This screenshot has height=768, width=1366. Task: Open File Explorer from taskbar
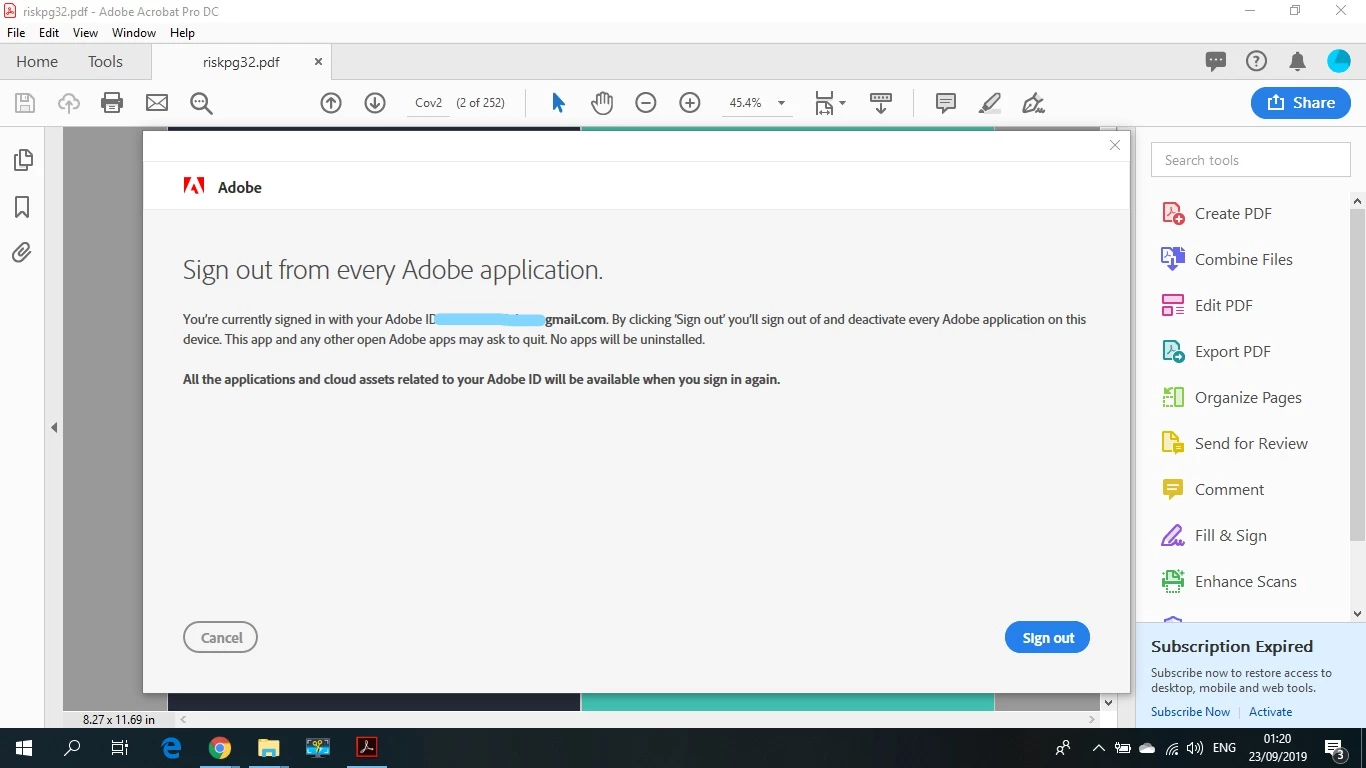[x=269, y=748]
